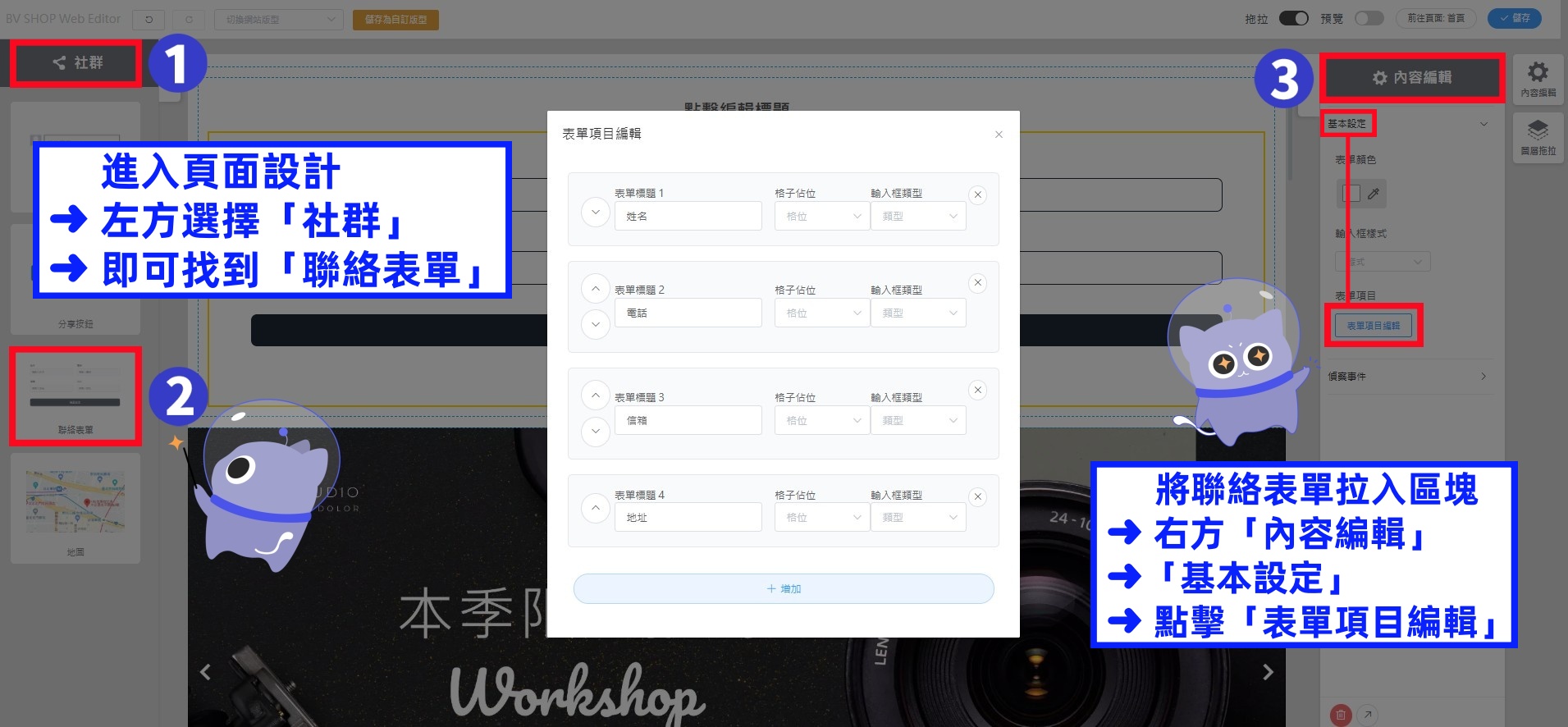Collapse the 基本設定 section chevron
1568x727 pixels.
pos(1483,124)
